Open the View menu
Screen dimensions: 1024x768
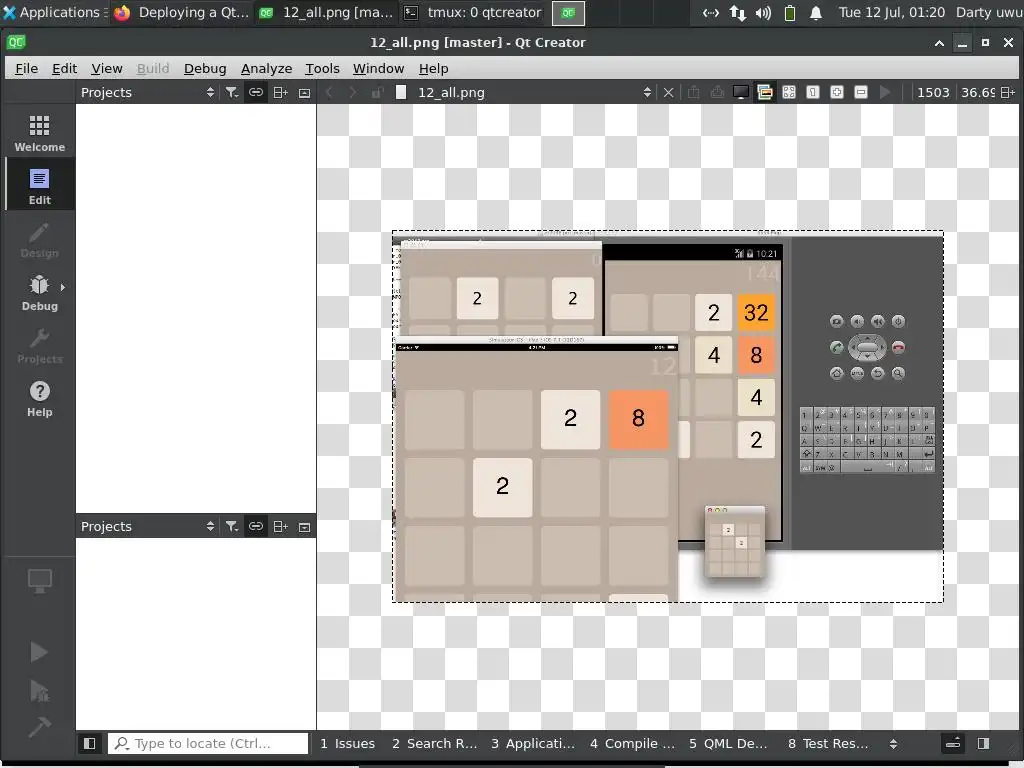(106, 69)
